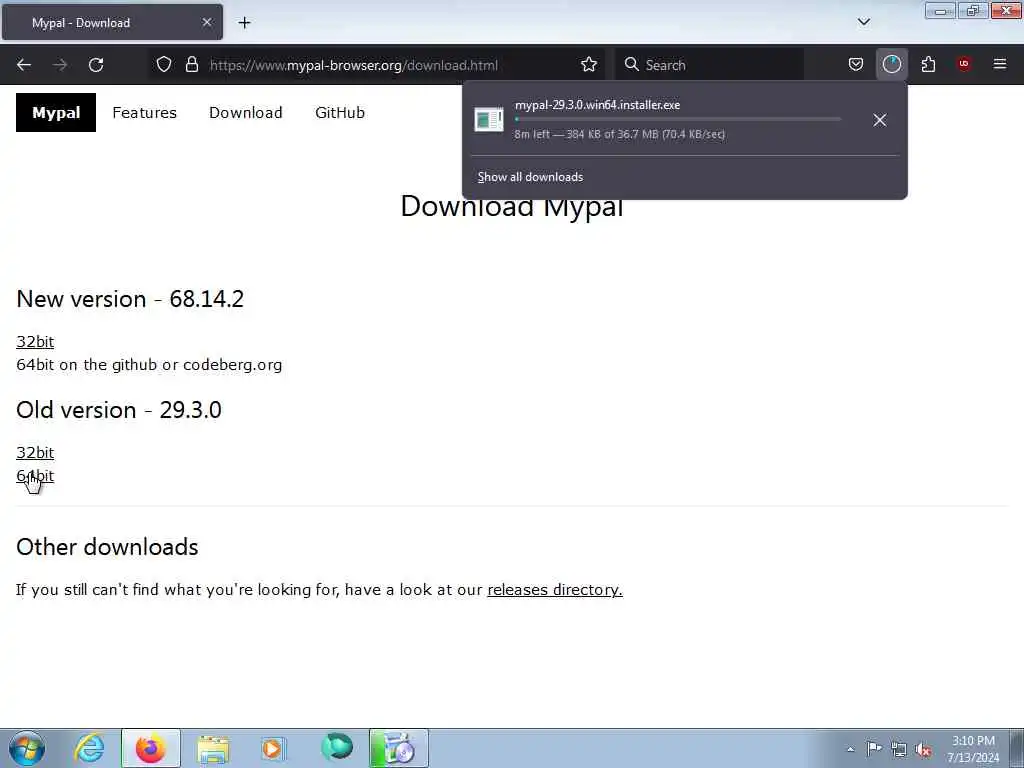
Task: Download old version 29.3.0 64bit
Action: pos(35,475)
